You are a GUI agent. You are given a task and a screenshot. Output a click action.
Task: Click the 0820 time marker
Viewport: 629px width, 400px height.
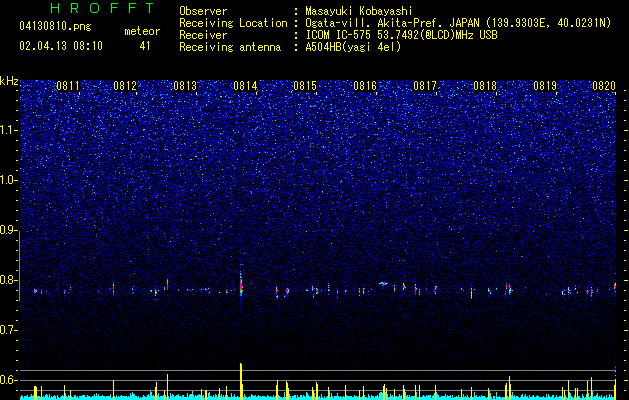pyautogui.click(x=604, y=86)
